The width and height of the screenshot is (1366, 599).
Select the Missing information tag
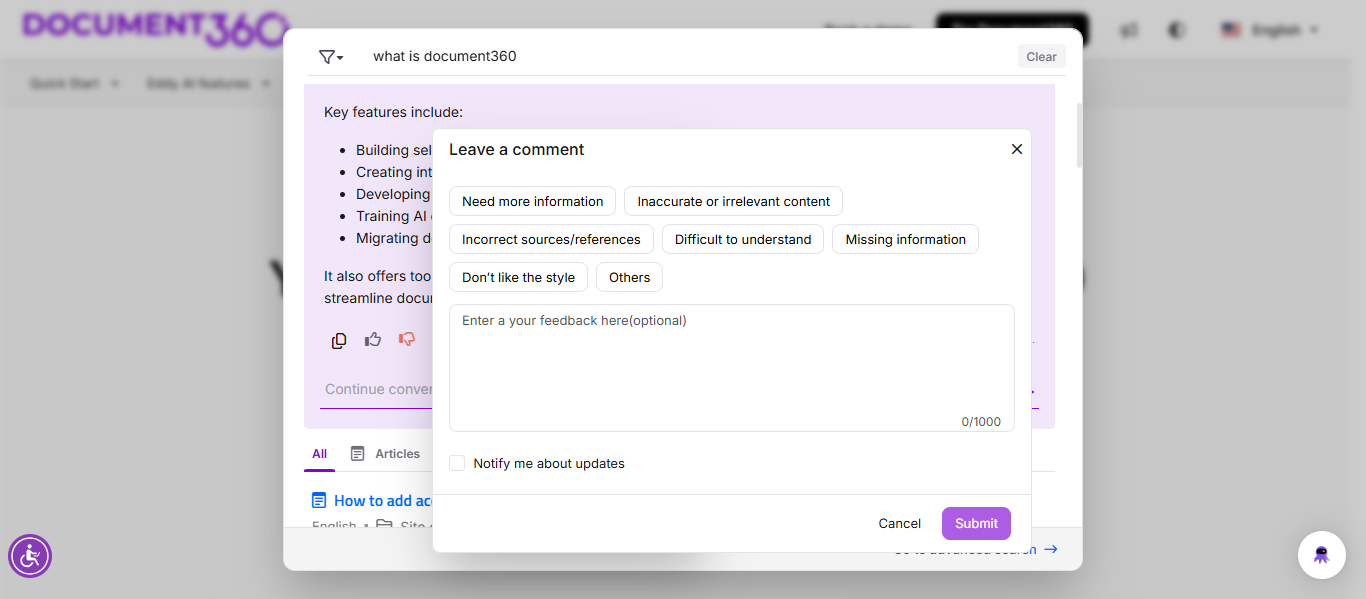tap(905, 239)
